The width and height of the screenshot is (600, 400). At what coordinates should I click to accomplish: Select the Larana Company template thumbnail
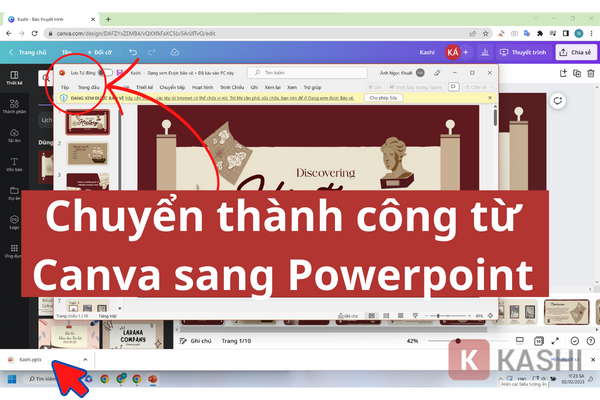point(132,335)
